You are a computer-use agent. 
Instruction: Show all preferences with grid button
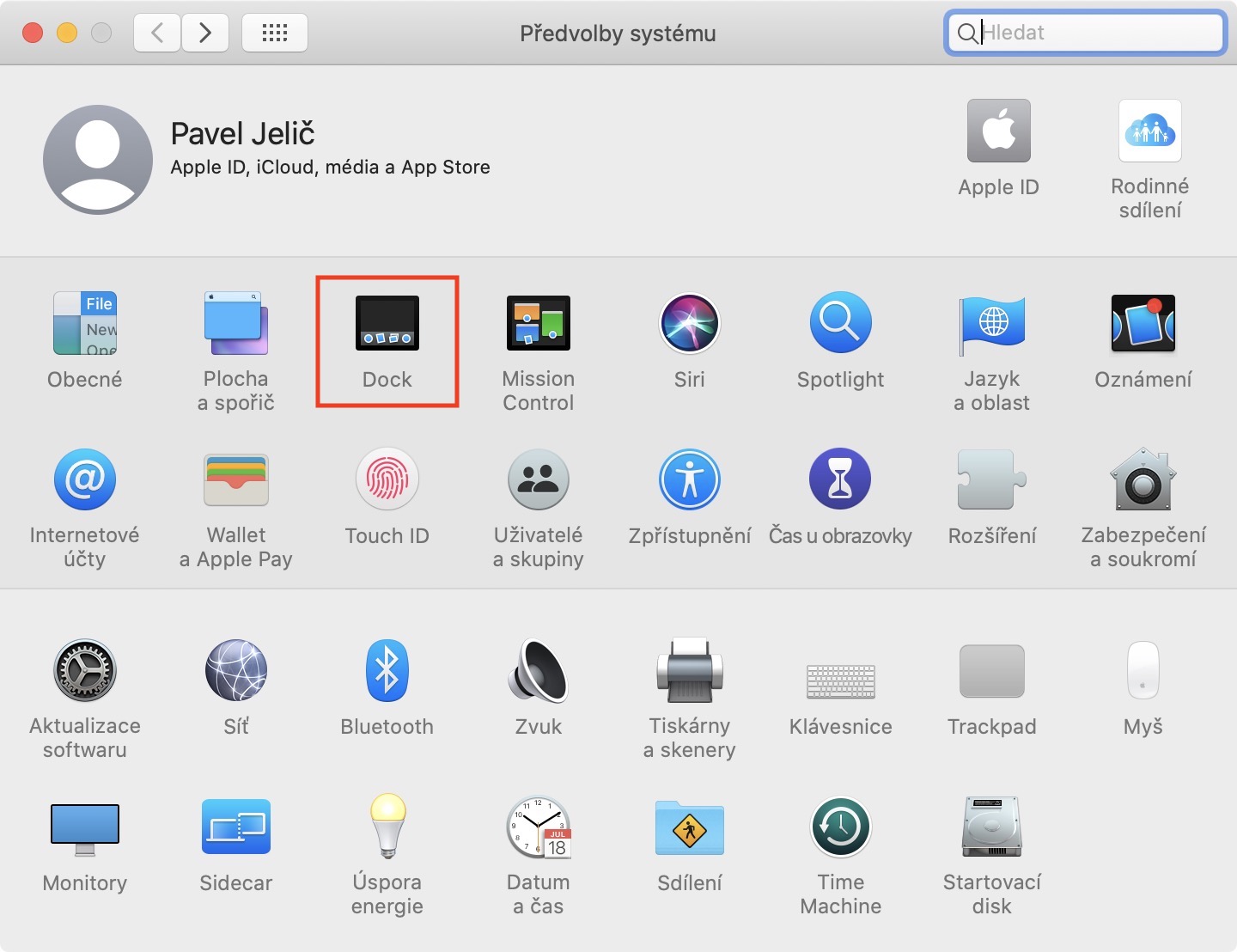tap(275, 33)
